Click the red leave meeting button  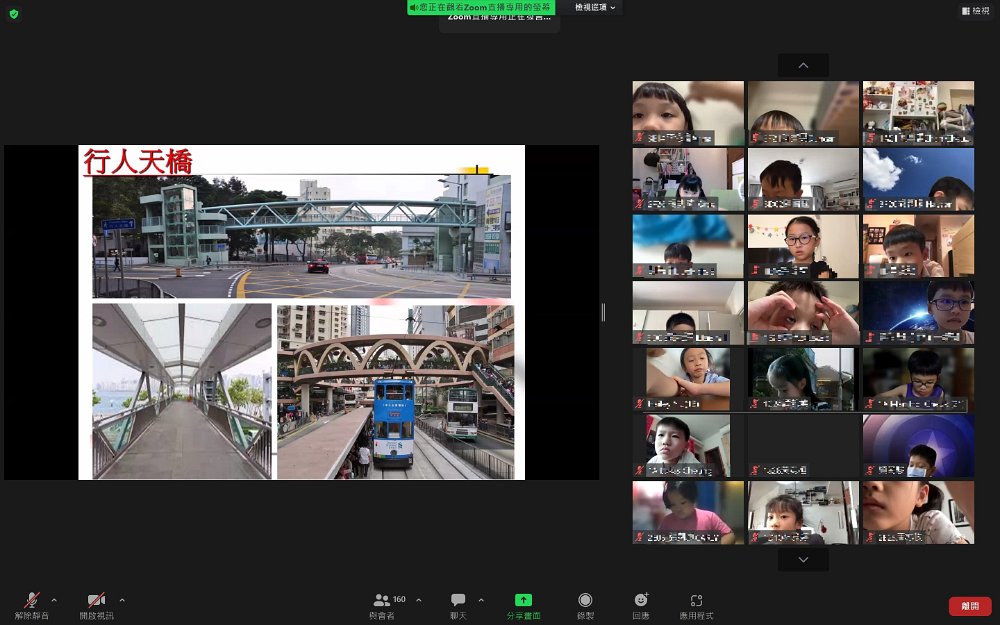969,606
